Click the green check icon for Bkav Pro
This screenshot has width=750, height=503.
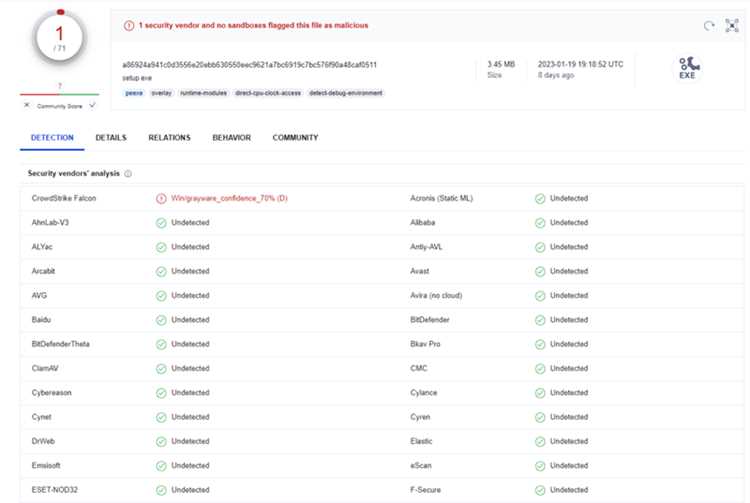tap(540, 344)
